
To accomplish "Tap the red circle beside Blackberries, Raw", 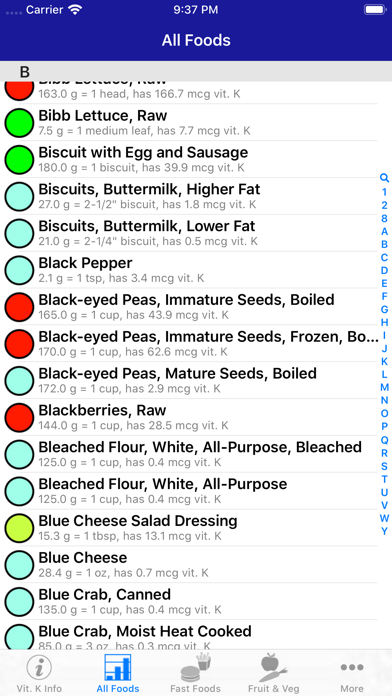I will [x=20, y=417].
